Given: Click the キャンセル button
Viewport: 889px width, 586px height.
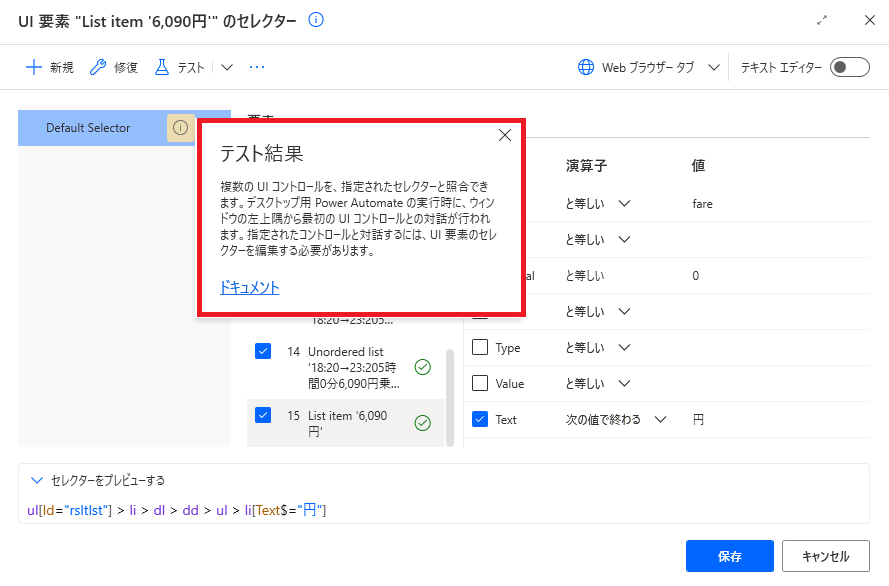Looking at the screenshot, I should (826, 556).
